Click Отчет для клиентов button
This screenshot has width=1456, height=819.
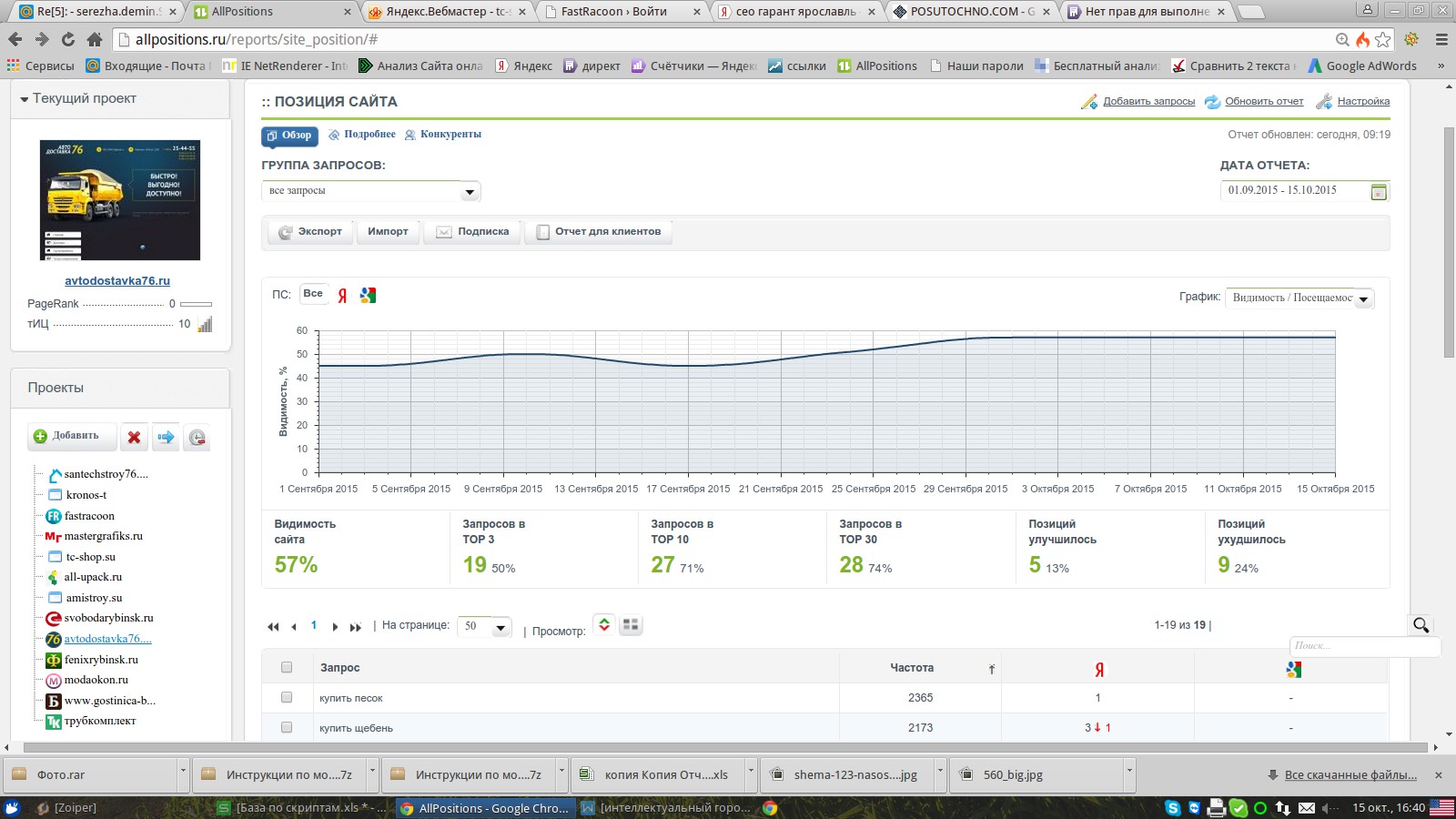(x=598, y=232)
